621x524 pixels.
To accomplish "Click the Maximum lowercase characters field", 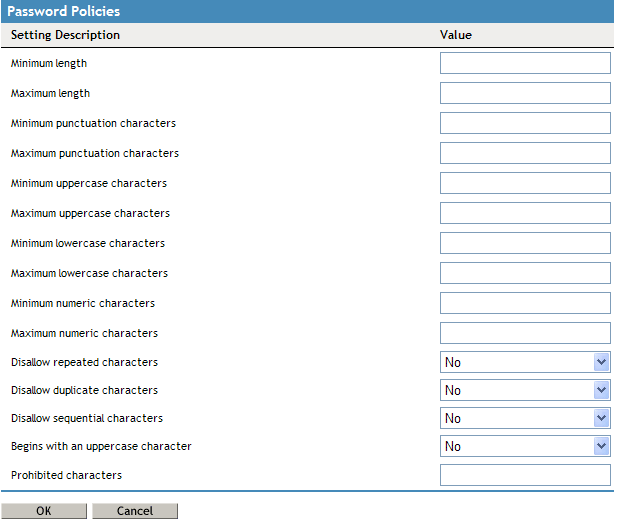I will (525, 273).
